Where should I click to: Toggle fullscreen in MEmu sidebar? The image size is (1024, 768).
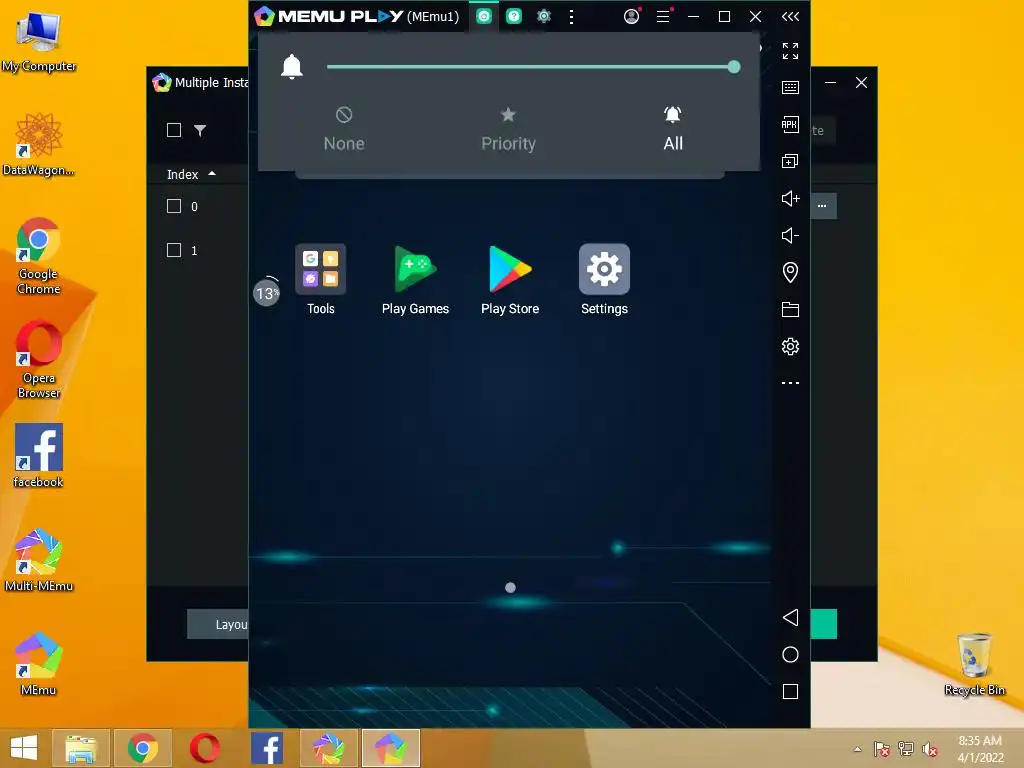point(790,50)
